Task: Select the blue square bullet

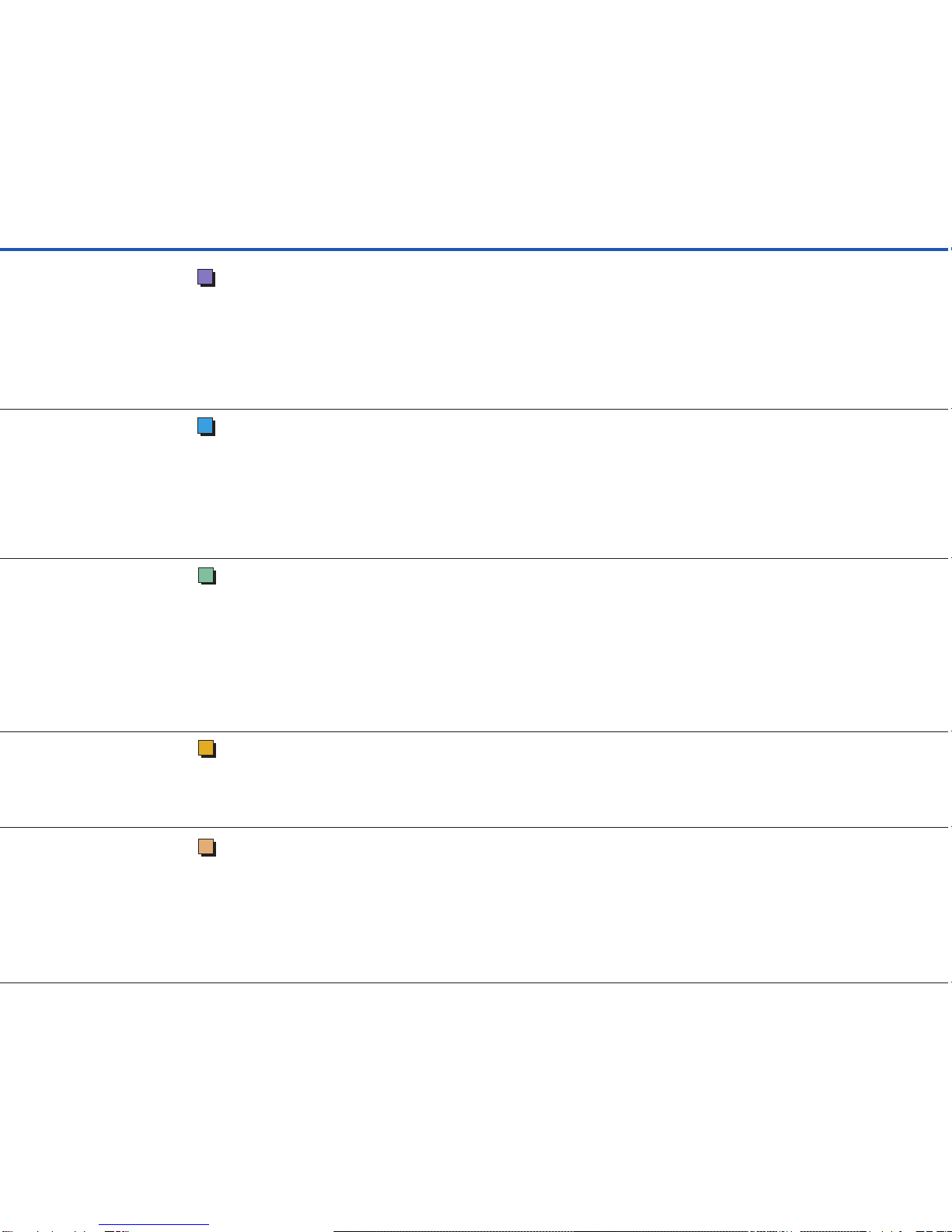Action: (x=205, y=426)
